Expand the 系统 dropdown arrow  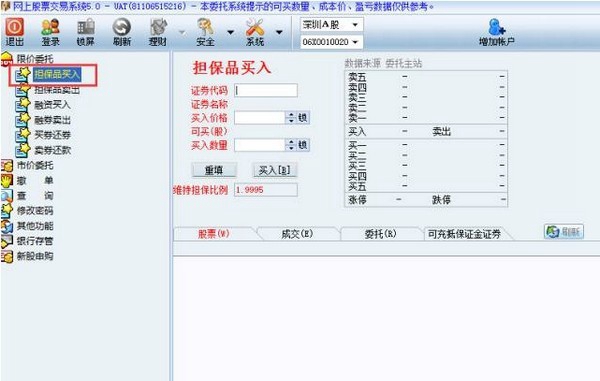(x=279, y=33)
